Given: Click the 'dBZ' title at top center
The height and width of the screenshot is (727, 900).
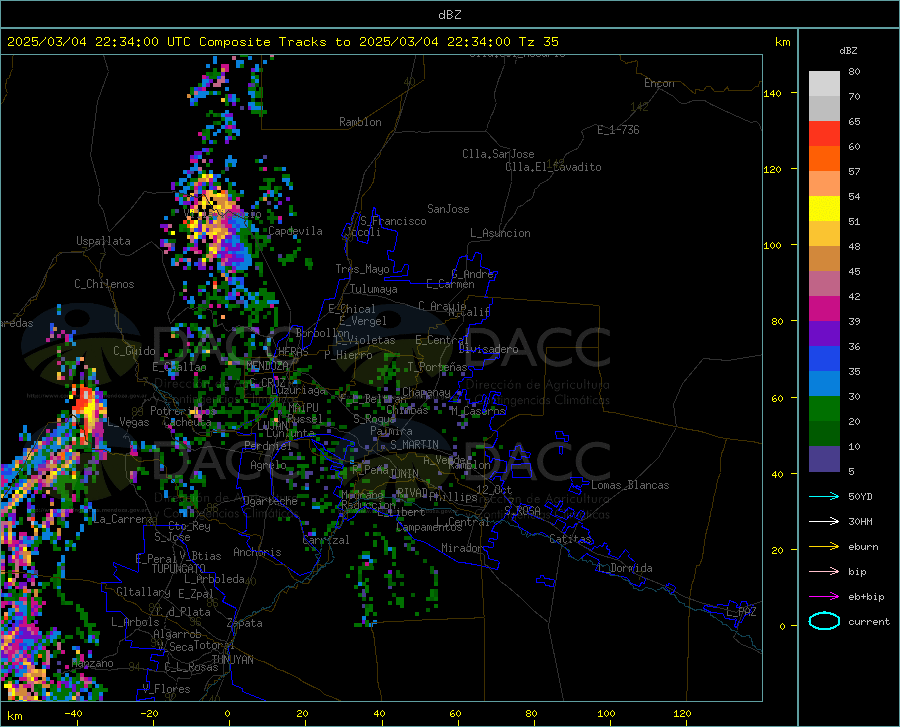Looking at the screenshot, I should point(449,15).
